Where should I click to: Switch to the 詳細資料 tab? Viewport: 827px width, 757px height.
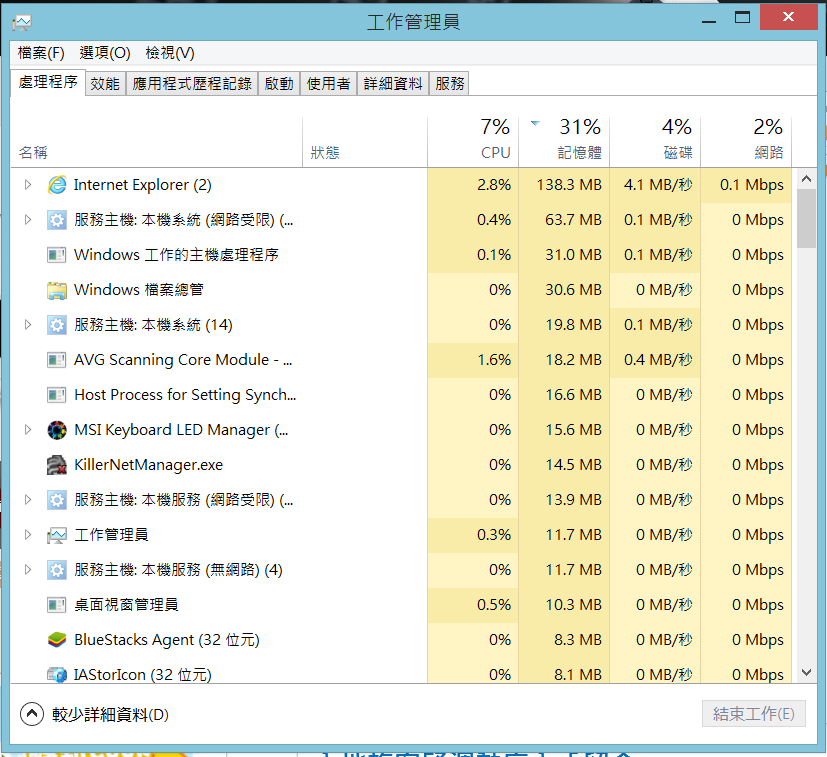click(393, 84)
